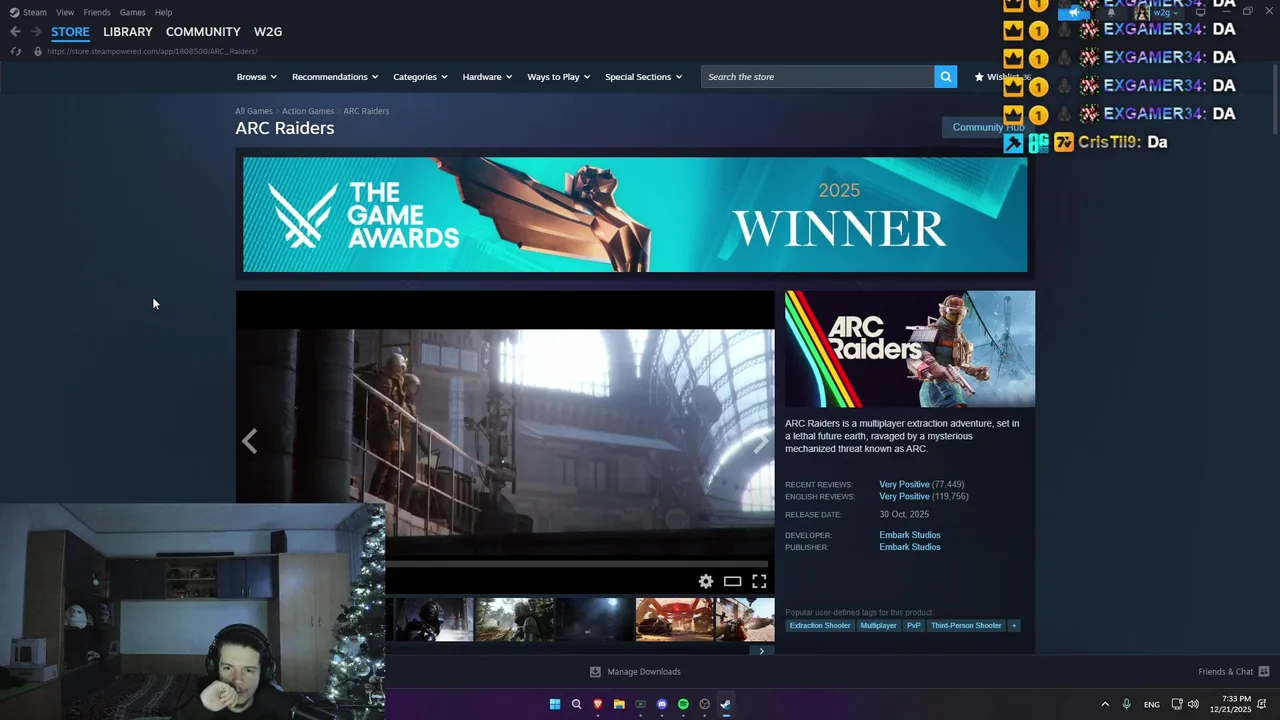Image resolution: width=1280 pixels, height=720 pixels.
Task: Expand Ways to Play dropdown
Action: (x=558, y=77)
